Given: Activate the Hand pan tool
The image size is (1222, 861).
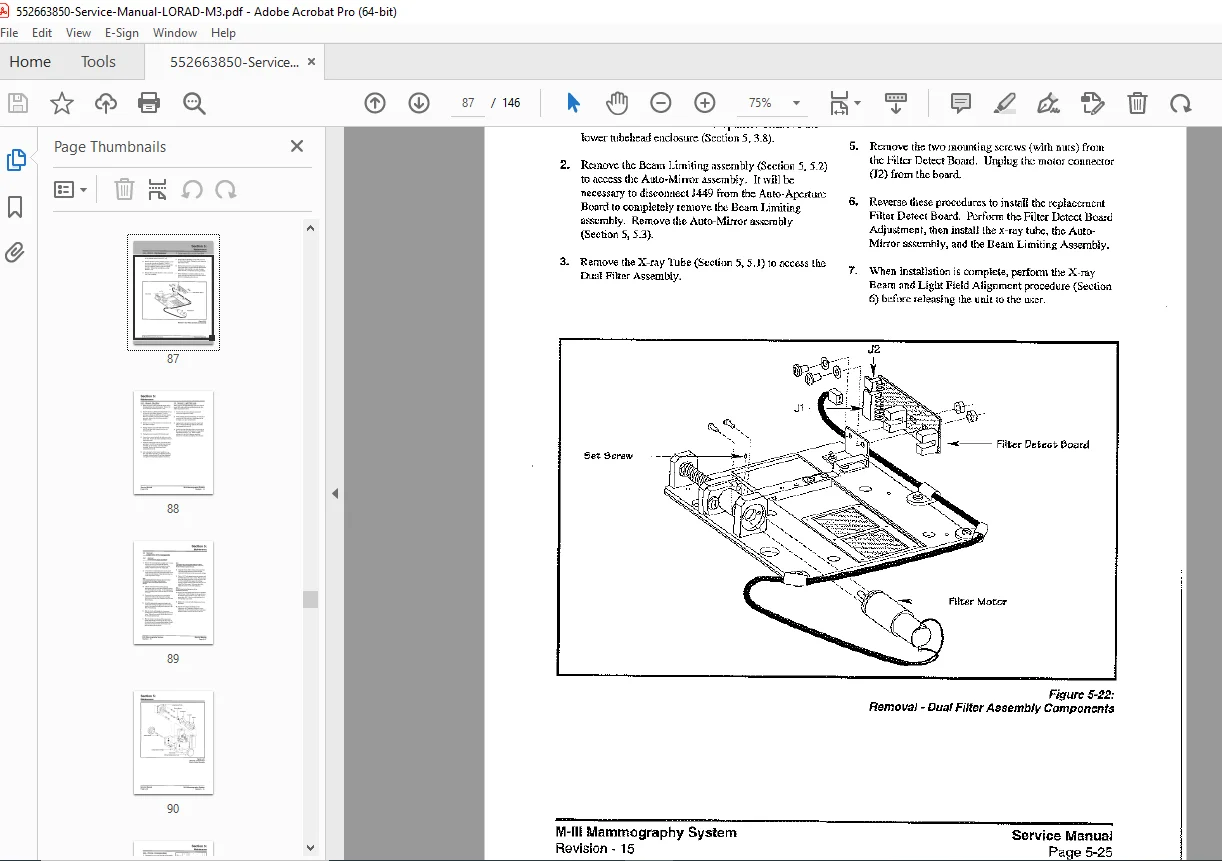Looking at the screenshot, I should (x=617, y=103).
